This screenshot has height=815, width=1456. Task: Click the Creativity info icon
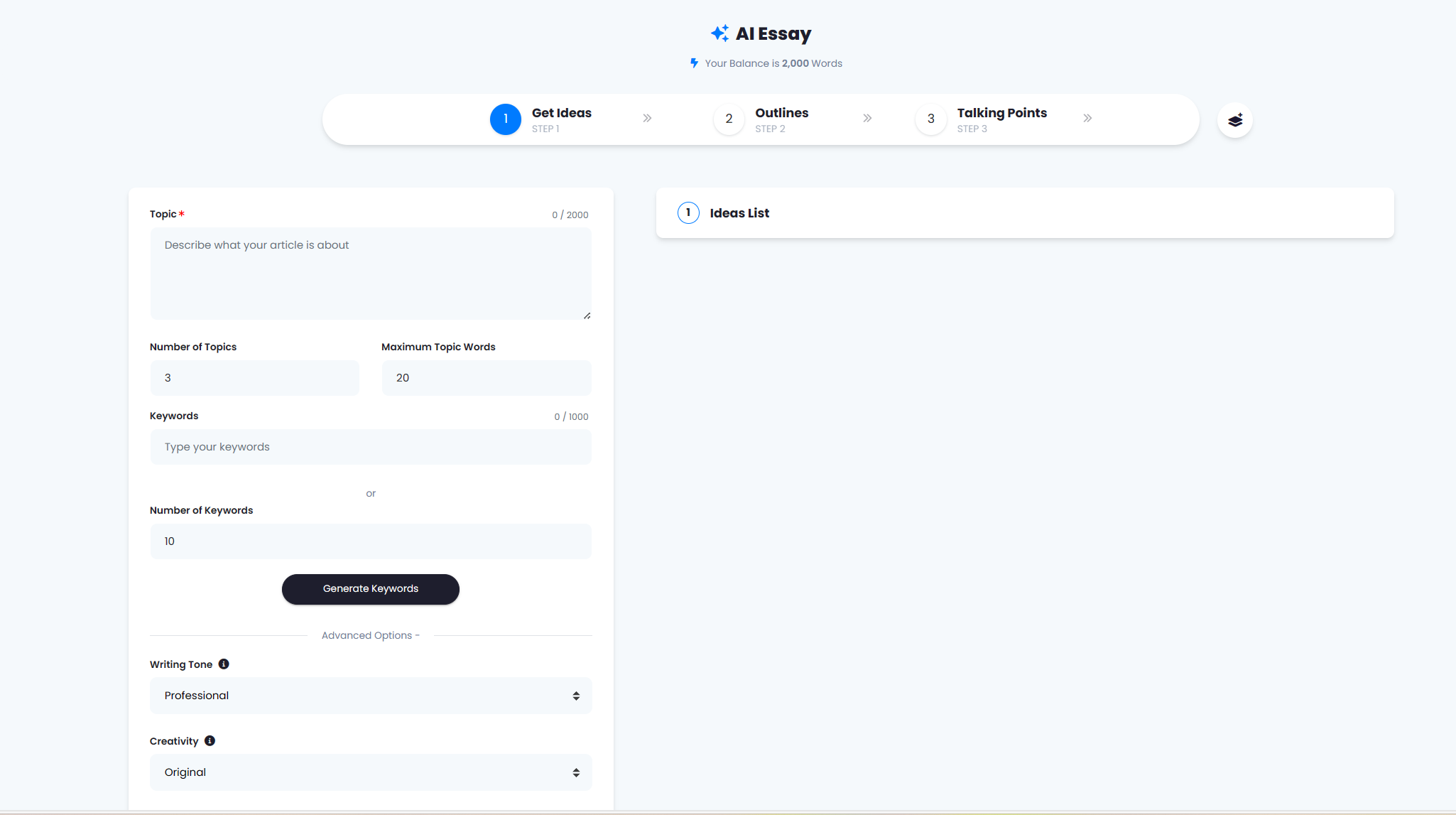(x=210, y=741)
